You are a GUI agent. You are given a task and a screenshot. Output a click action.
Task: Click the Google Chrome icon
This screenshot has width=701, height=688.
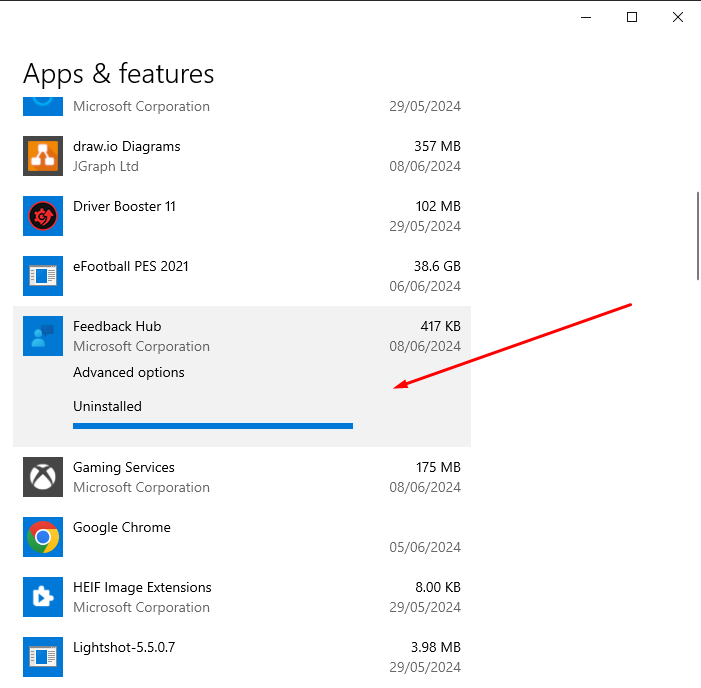(x=43, y=537)
